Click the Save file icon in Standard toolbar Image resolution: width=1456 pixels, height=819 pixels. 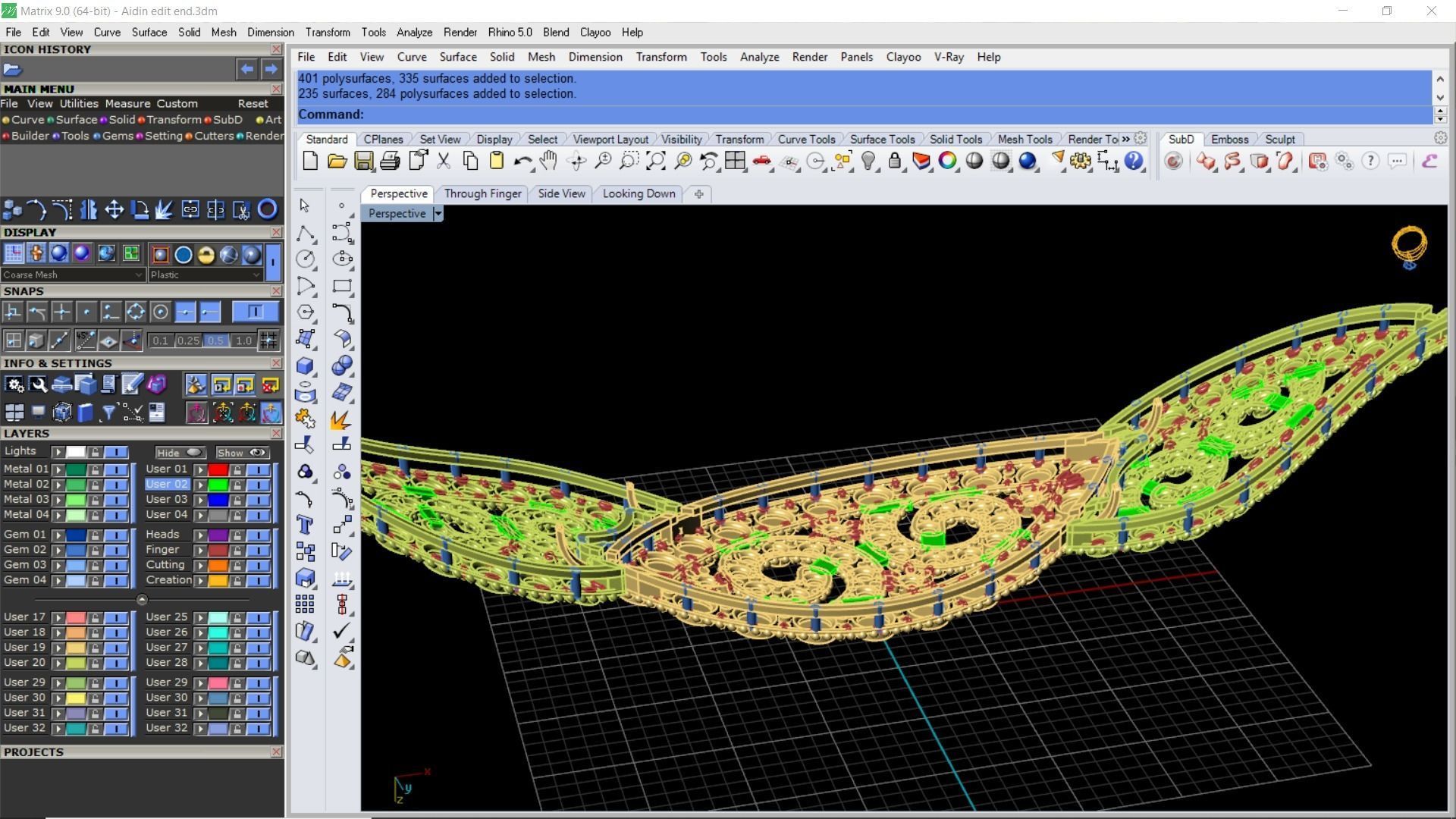[x=363, y=161]
